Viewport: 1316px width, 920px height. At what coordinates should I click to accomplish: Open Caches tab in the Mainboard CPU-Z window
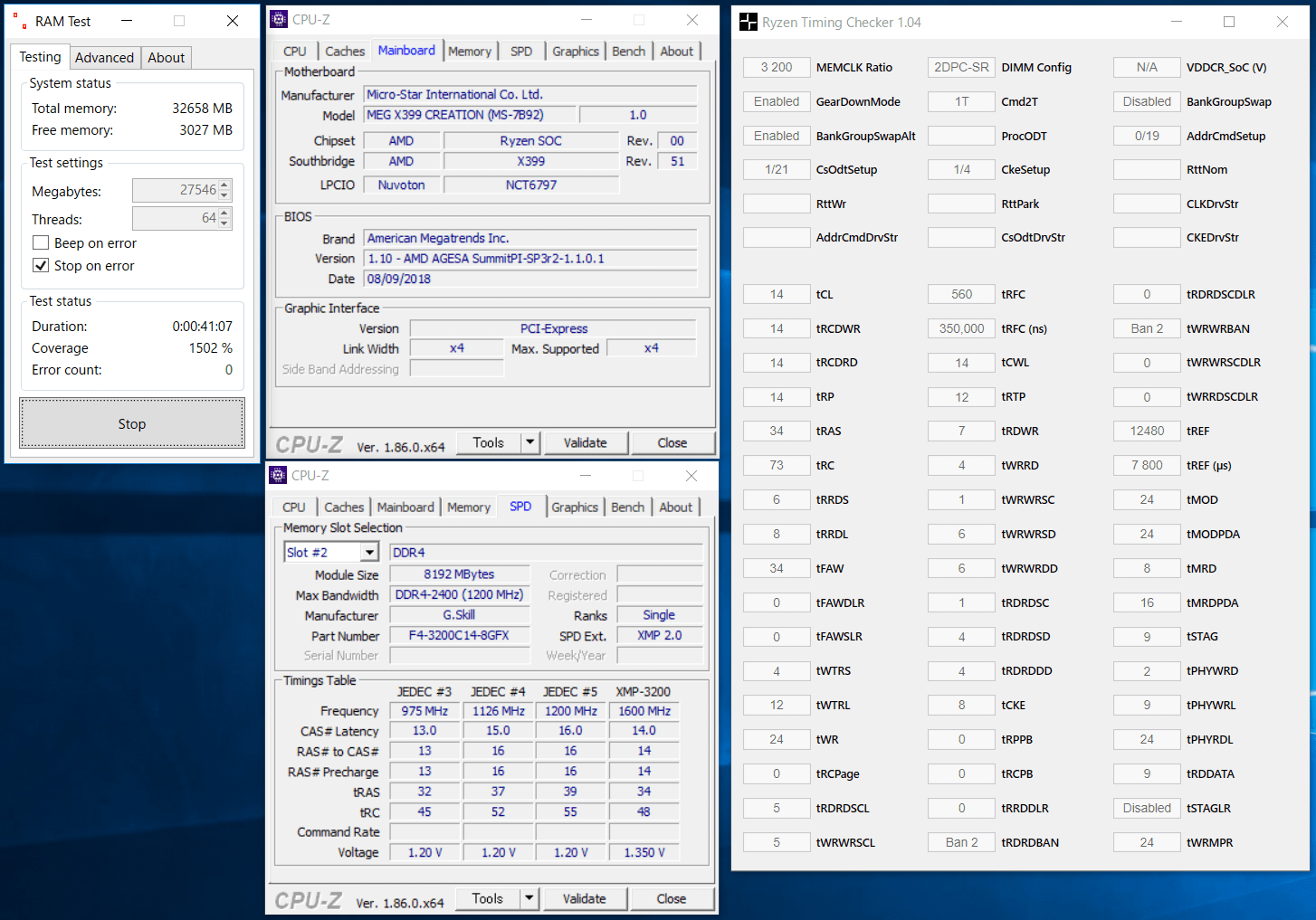click(345, 52)
